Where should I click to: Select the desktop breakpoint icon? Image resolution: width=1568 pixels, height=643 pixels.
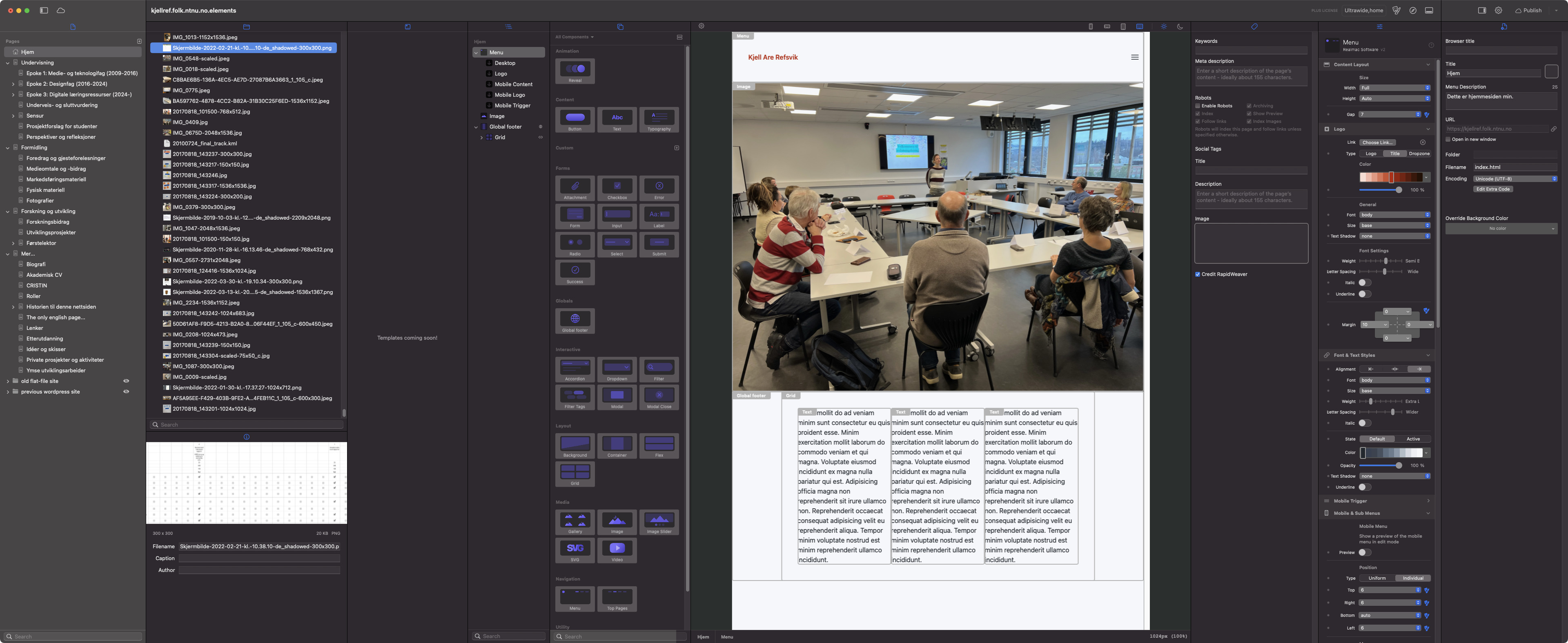(1140, 26)
